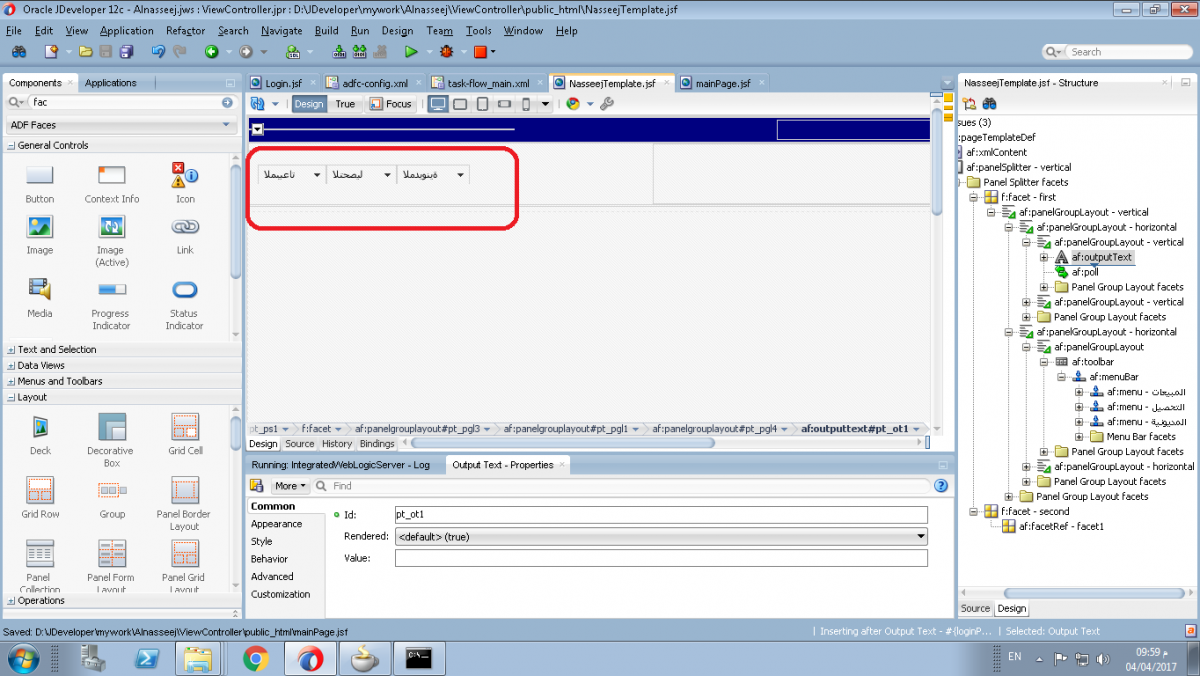Click the More button in Properties

[290, 486]
